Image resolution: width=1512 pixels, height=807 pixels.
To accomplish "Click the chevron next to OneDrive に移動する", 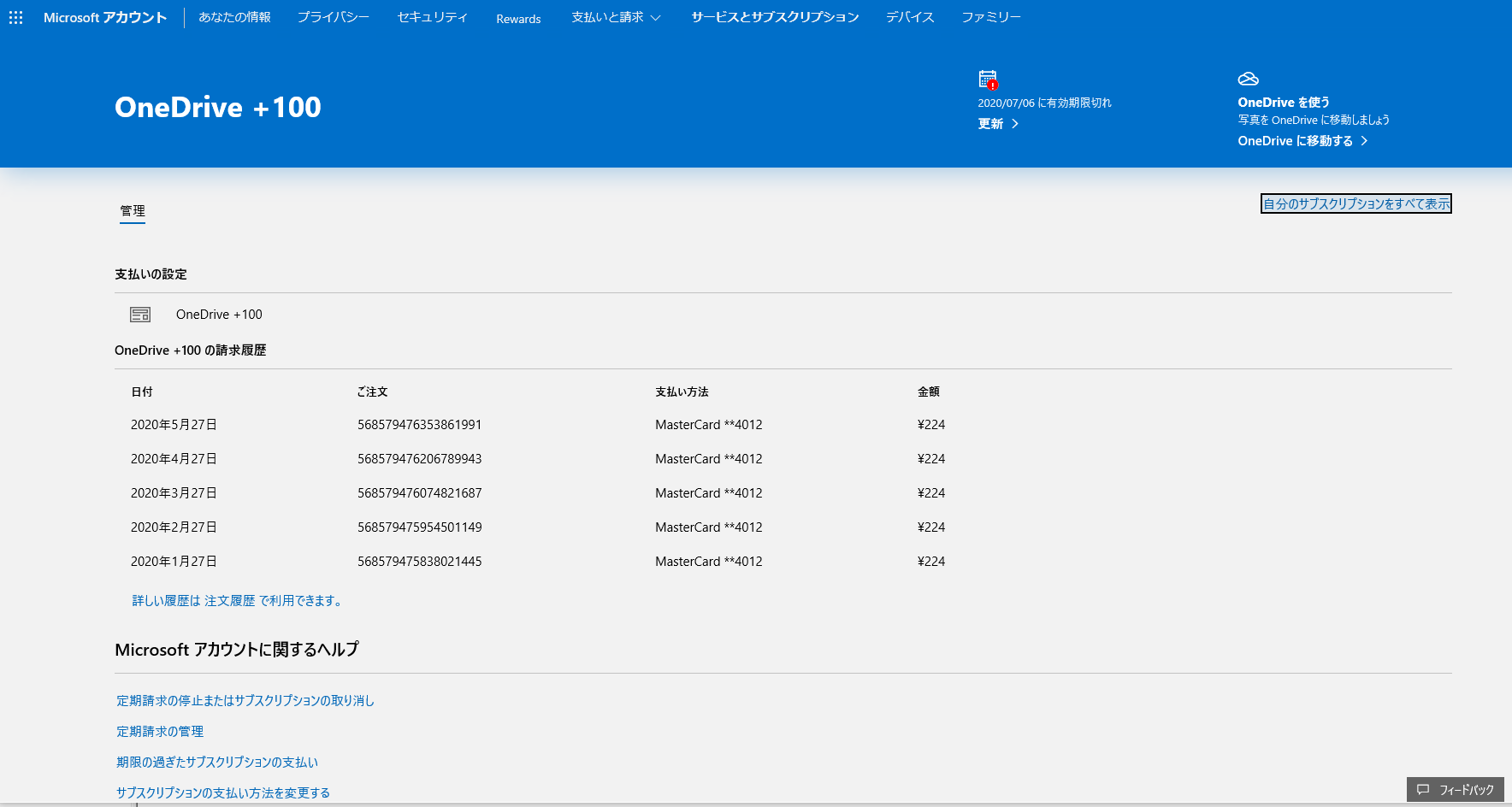I will pyautogui.click(x=1365, y=141).
